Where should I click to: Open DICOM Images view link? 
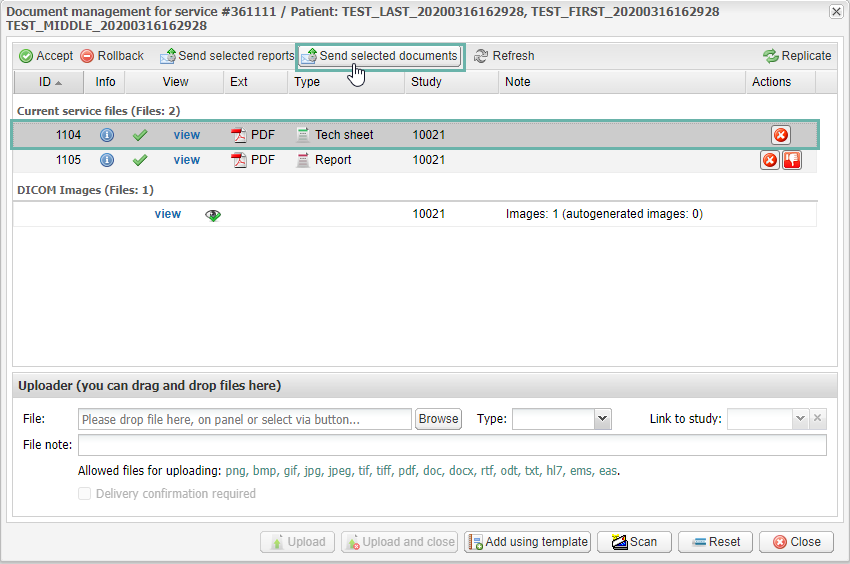pyautogui.click(x=168, y=214)
